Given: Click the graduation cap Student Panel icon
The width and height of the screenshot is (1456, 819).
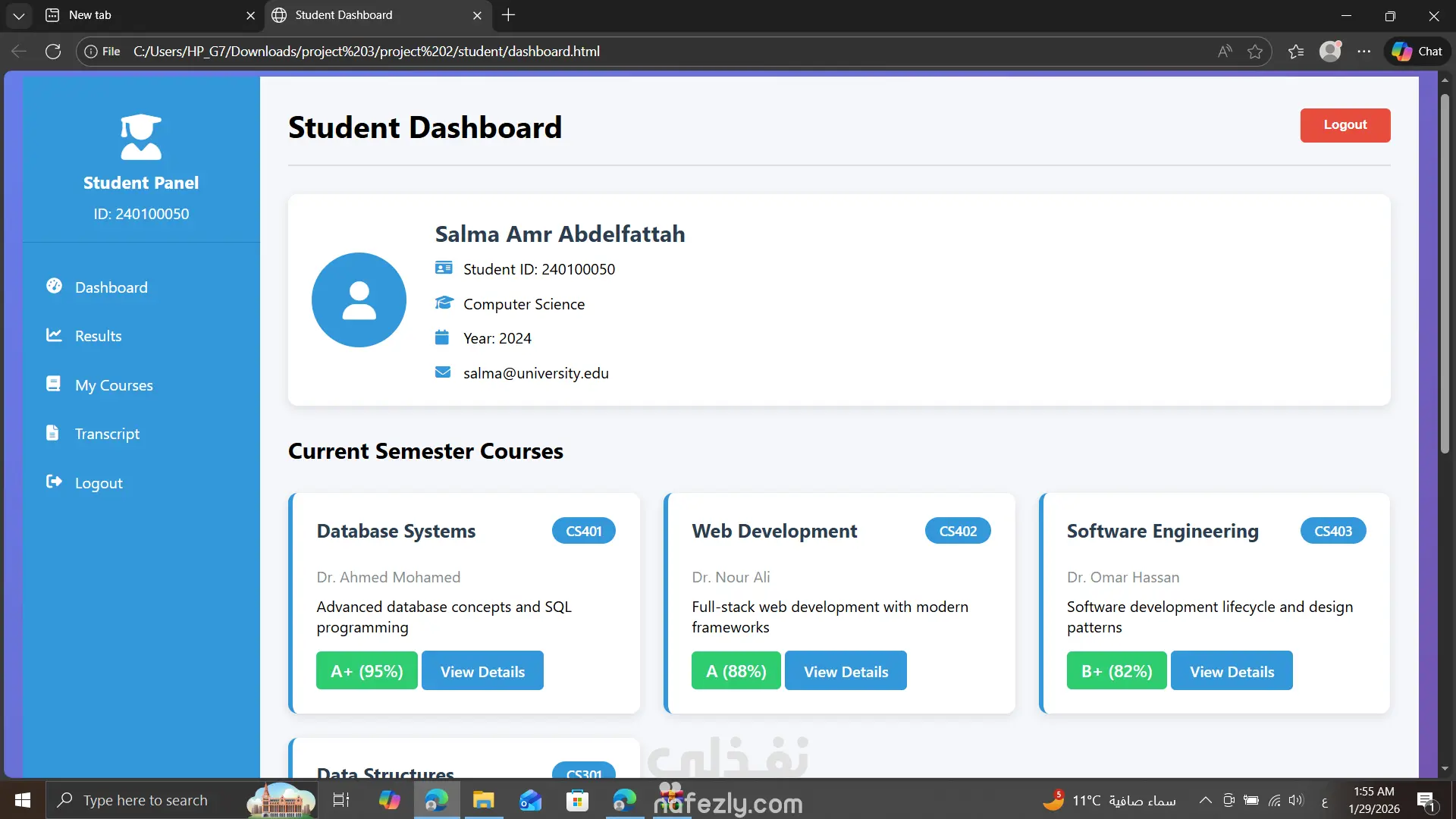Looking at the screenshot, I should click(x=141, y=137).
